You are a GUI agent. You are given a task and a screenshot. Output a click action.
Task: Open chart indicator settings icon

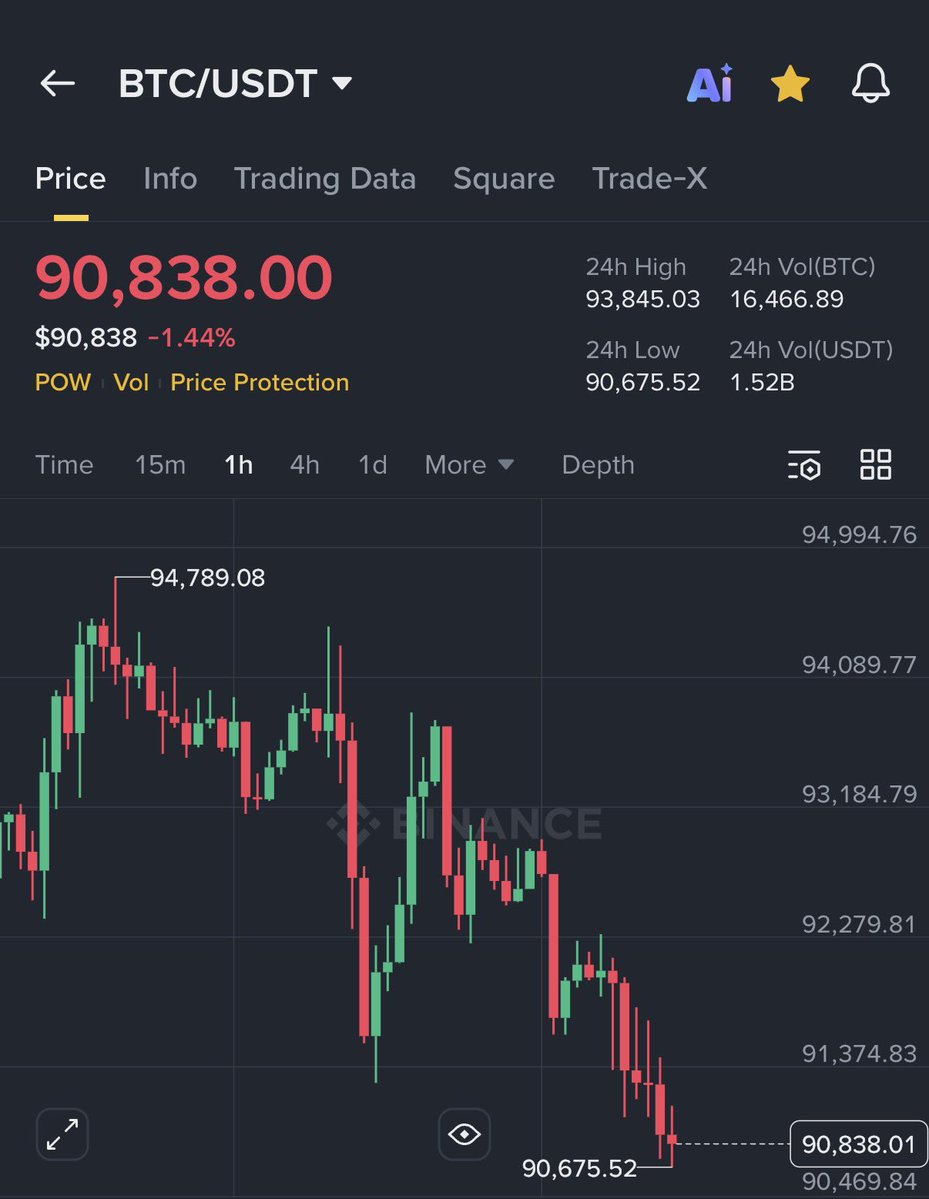click(x=804, y=465)
